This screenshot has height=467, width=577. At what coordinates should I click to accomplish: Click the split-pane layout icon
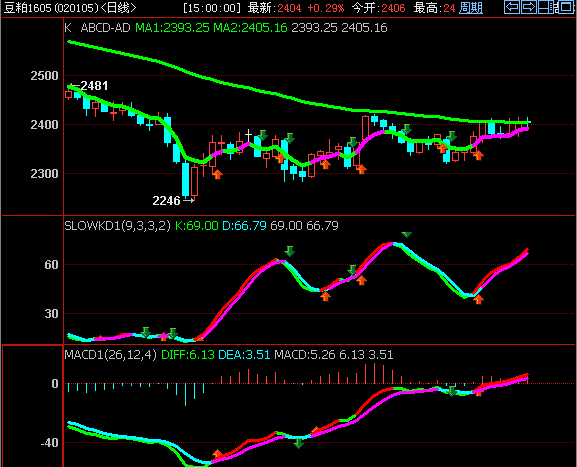[x=546, y=7]
